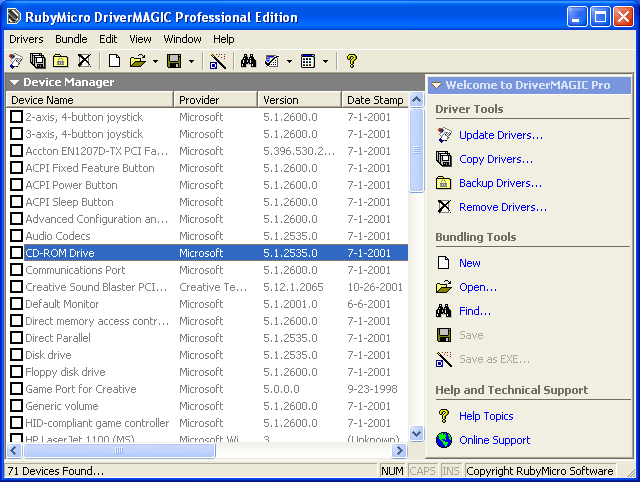This screenshot has width=640, height=482.
Task: Sort by the Date Stamp column header
Action: click(375, 100)
